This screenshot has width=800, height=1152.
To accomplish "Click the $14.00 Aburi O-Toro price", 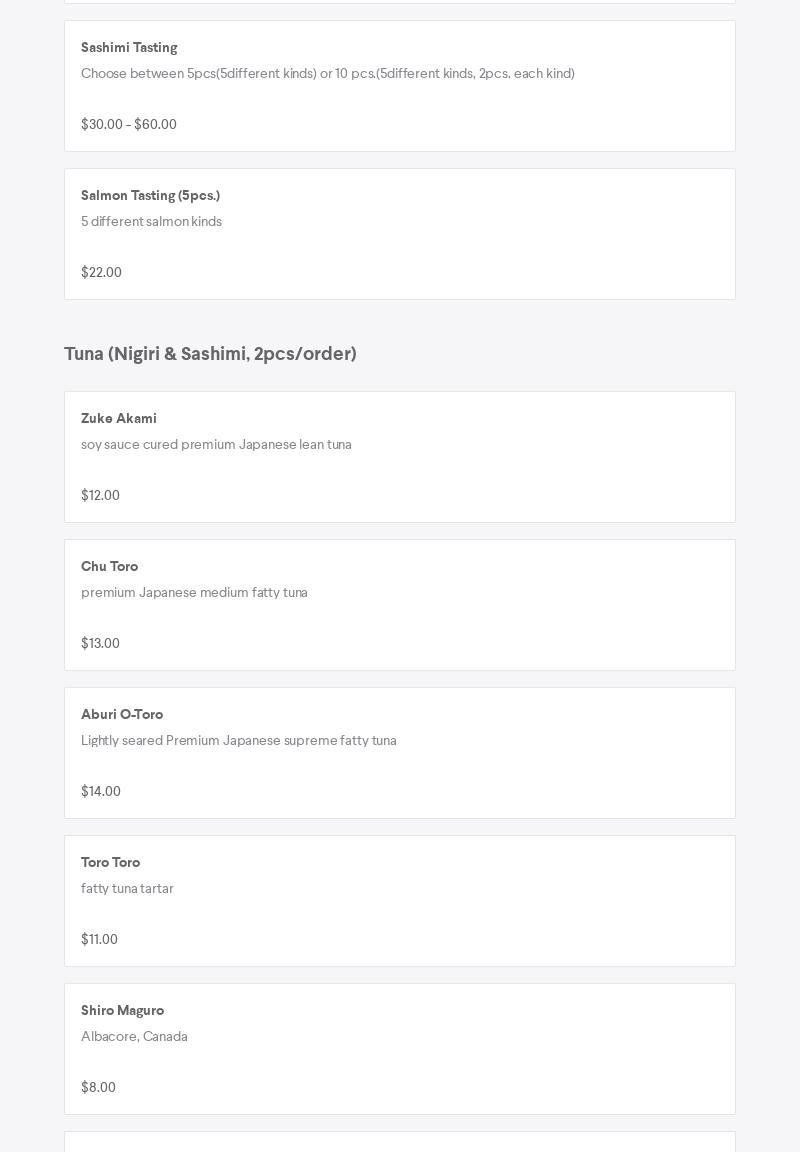I will click(x=101, y=792).
